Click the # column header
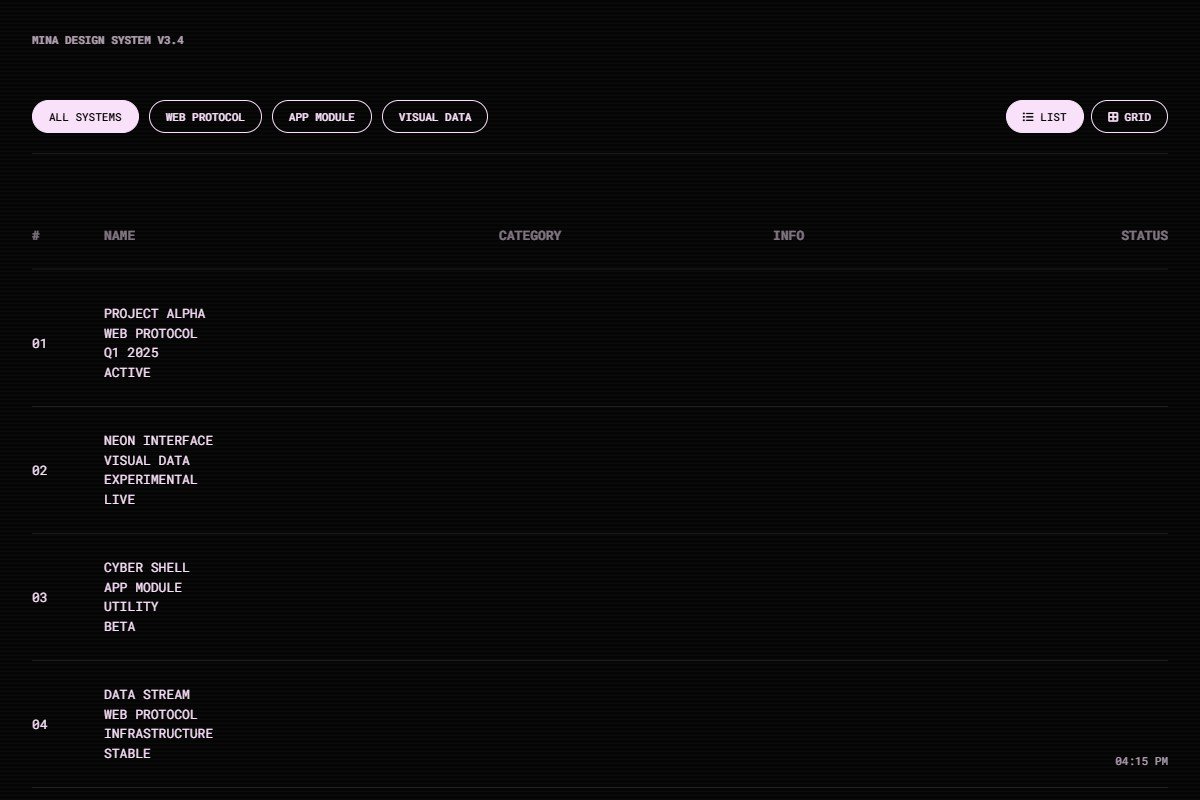 [36, 235]
